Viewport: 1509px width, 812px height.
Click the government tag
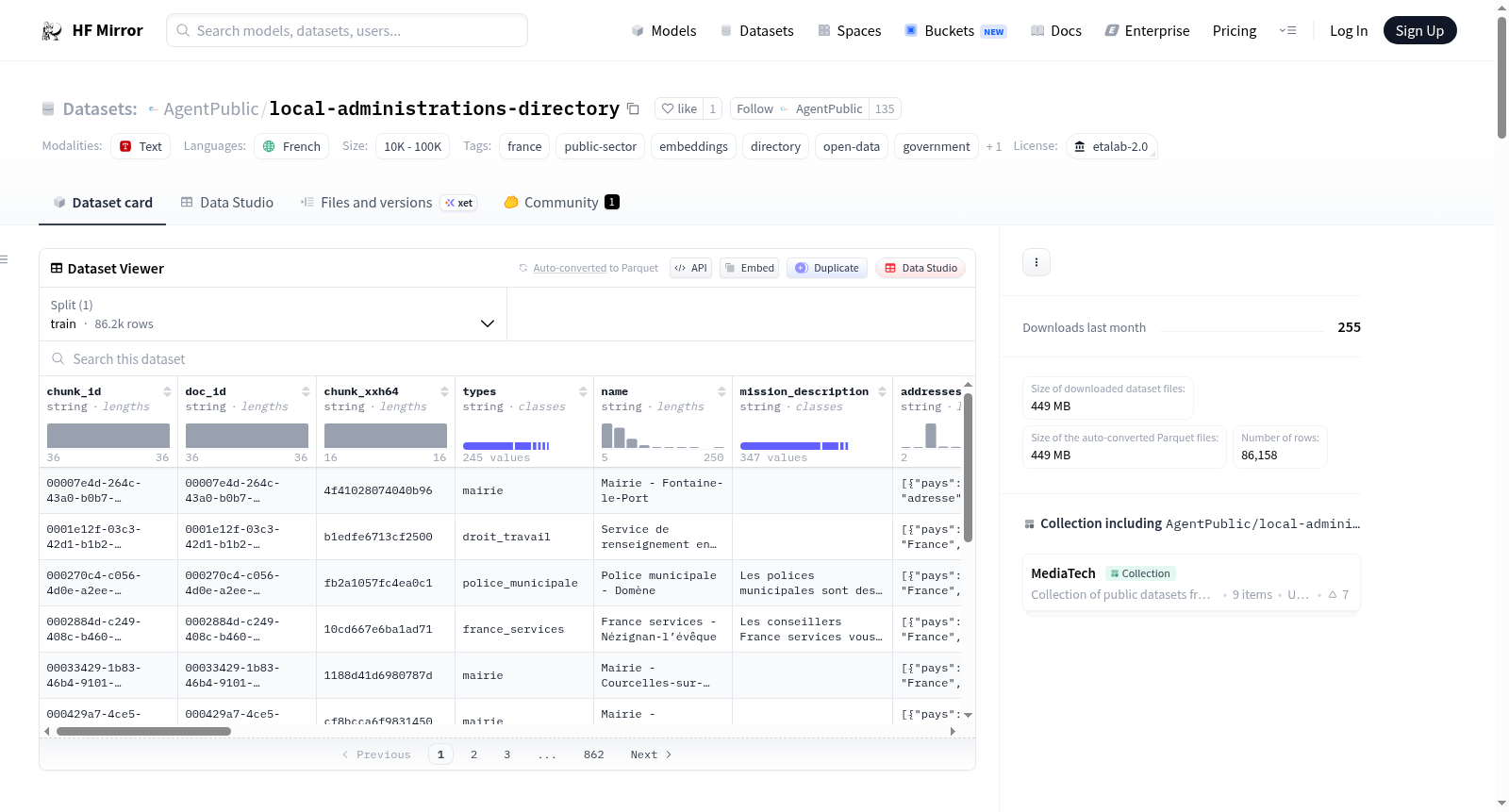(x=937, y=147)
